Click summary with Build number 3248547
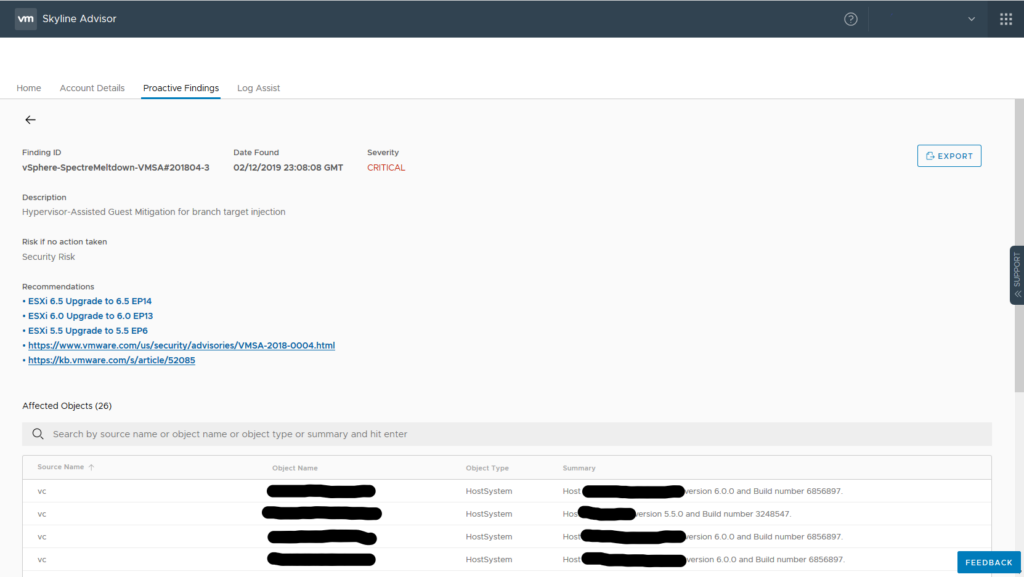This screenshot has height=577, width=1024. coord(677,514)
